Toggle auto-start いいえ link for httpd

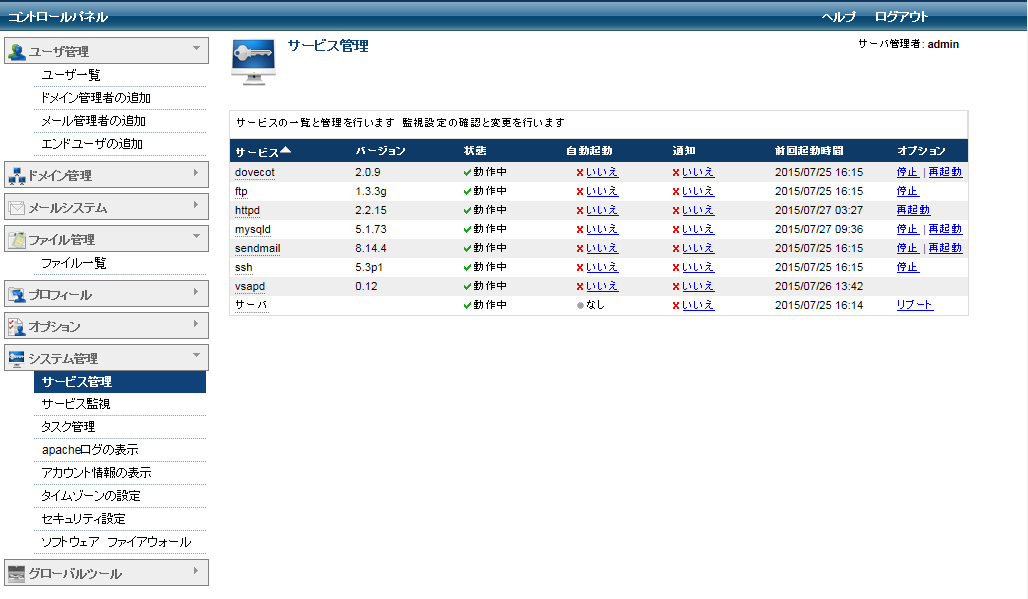602,210
